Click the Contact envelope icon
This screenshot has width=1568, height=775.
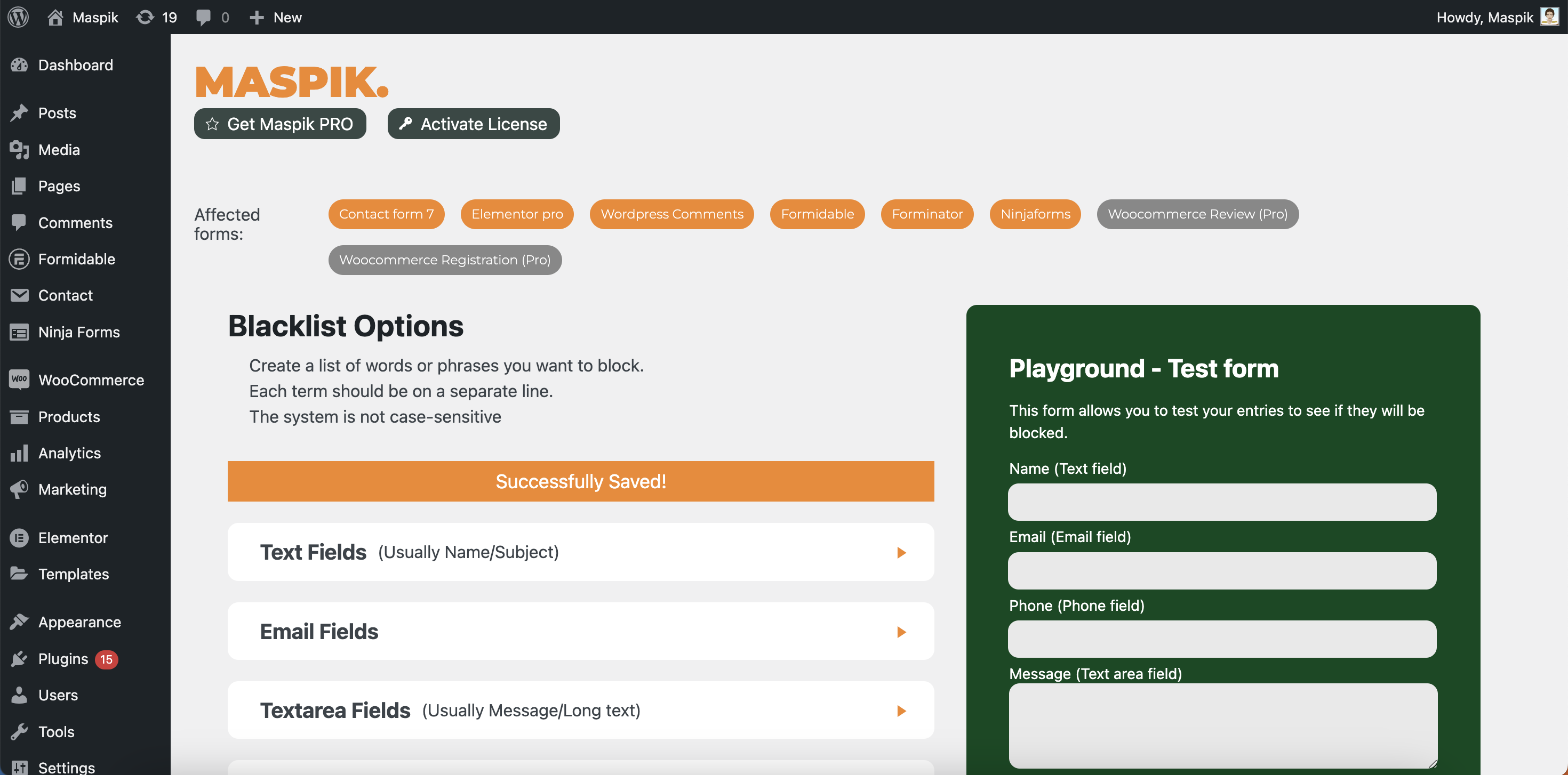[x=20, y=295]
